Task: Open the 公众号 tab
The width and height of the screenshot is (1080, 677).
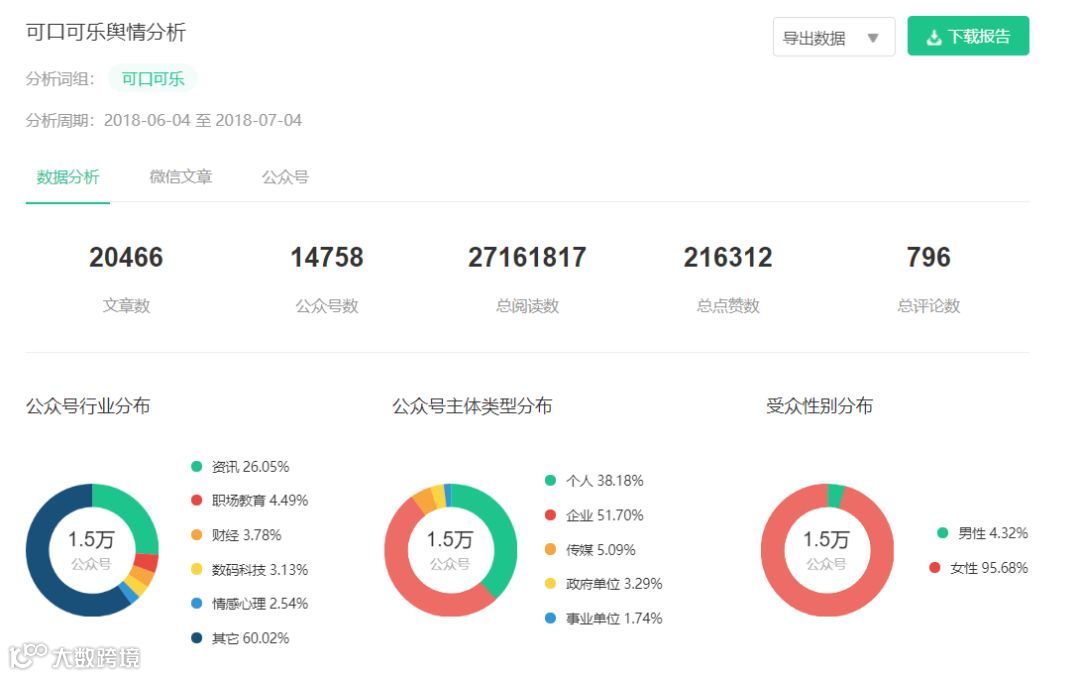Action: [x=285, y=177]
